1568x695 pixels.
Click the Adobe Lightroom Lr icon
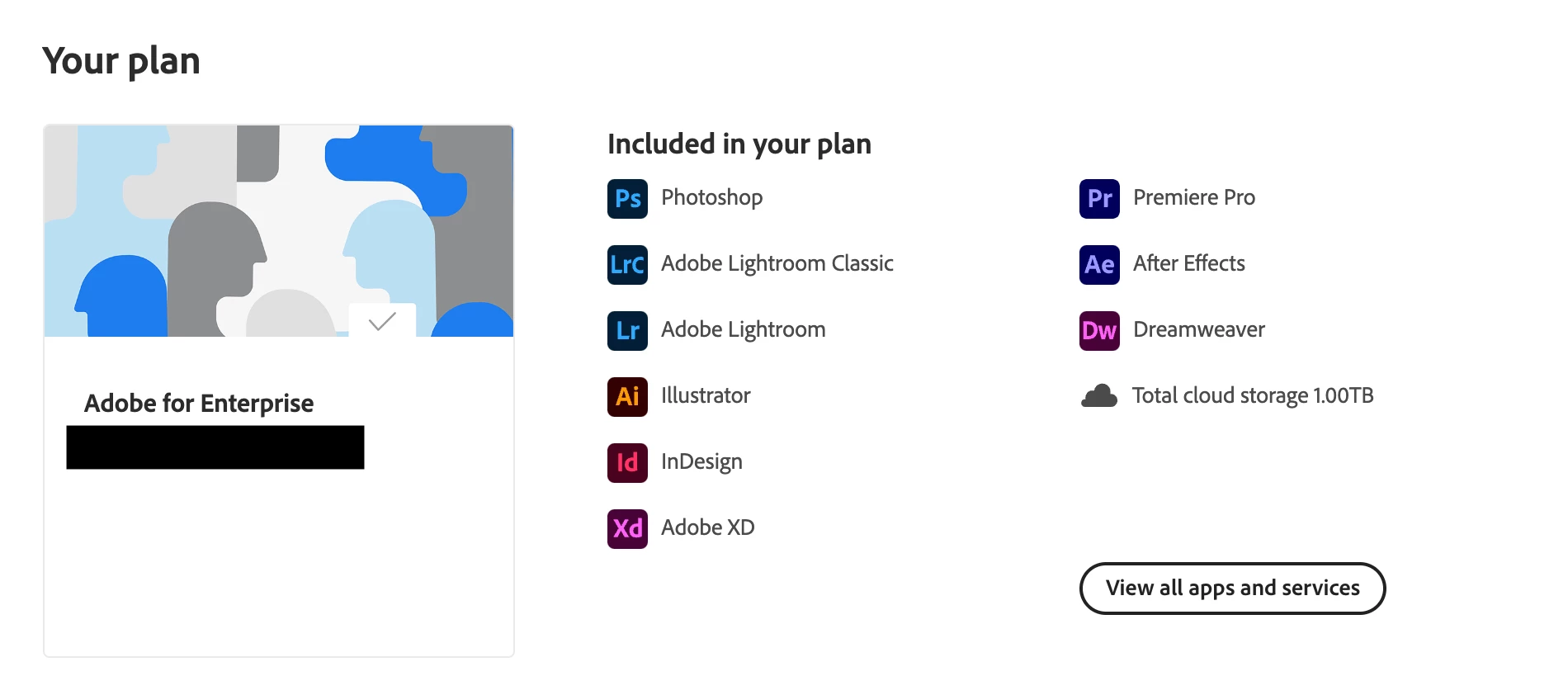(x=627, y=331)
